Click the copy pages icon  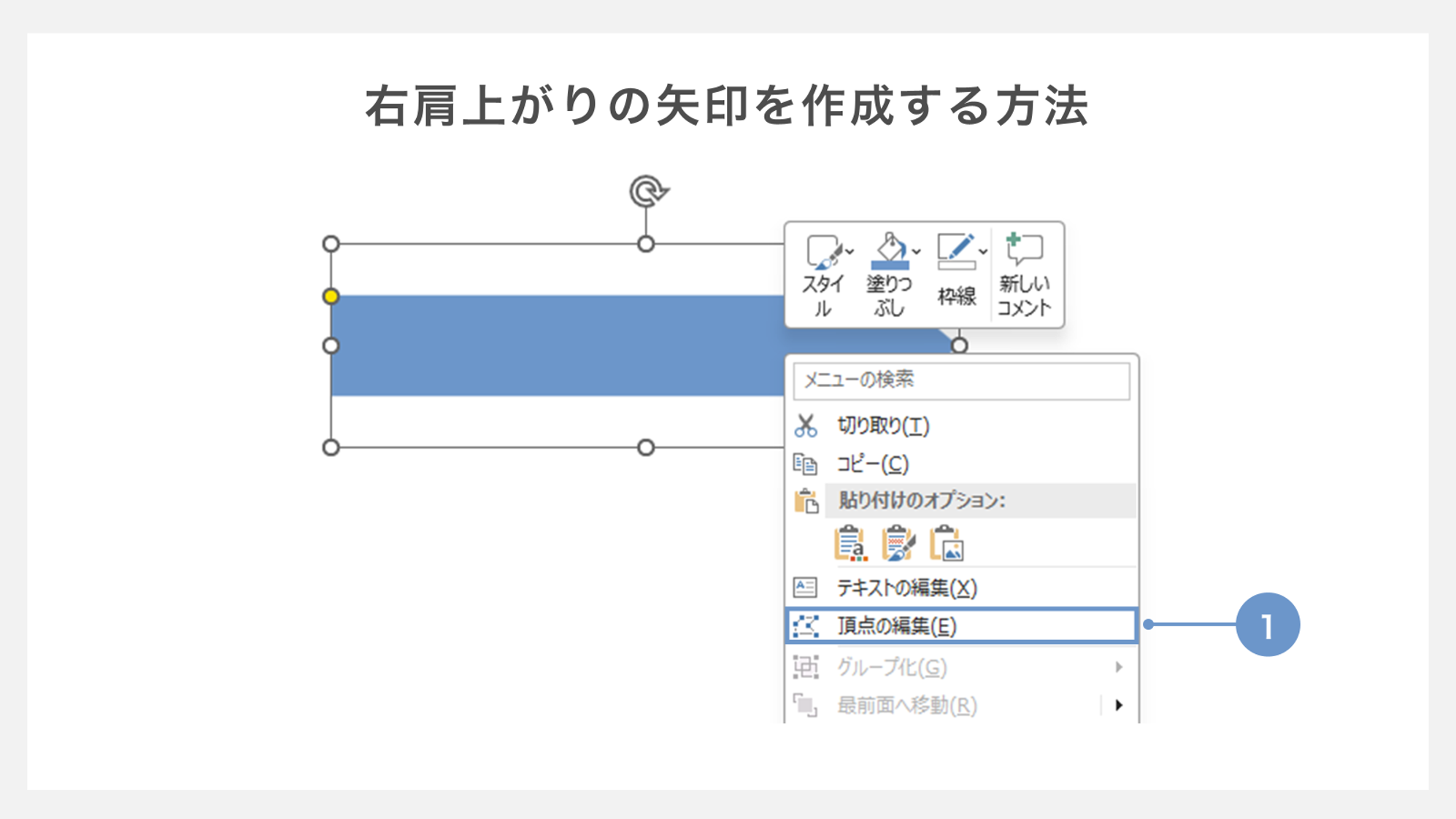pyautogui.click(x=806, y=464)
